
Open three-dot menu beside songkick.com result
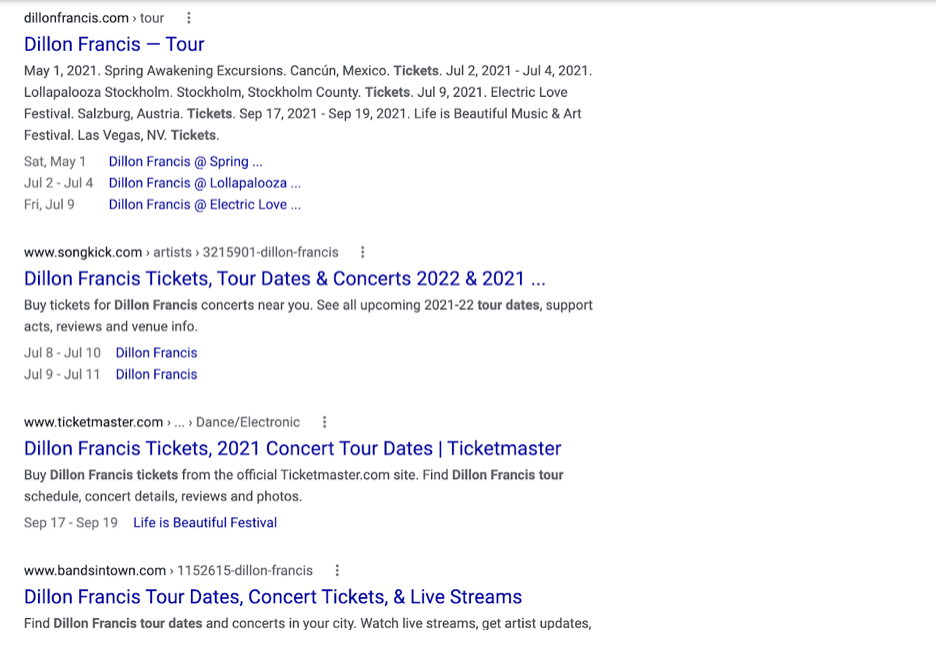362,252
